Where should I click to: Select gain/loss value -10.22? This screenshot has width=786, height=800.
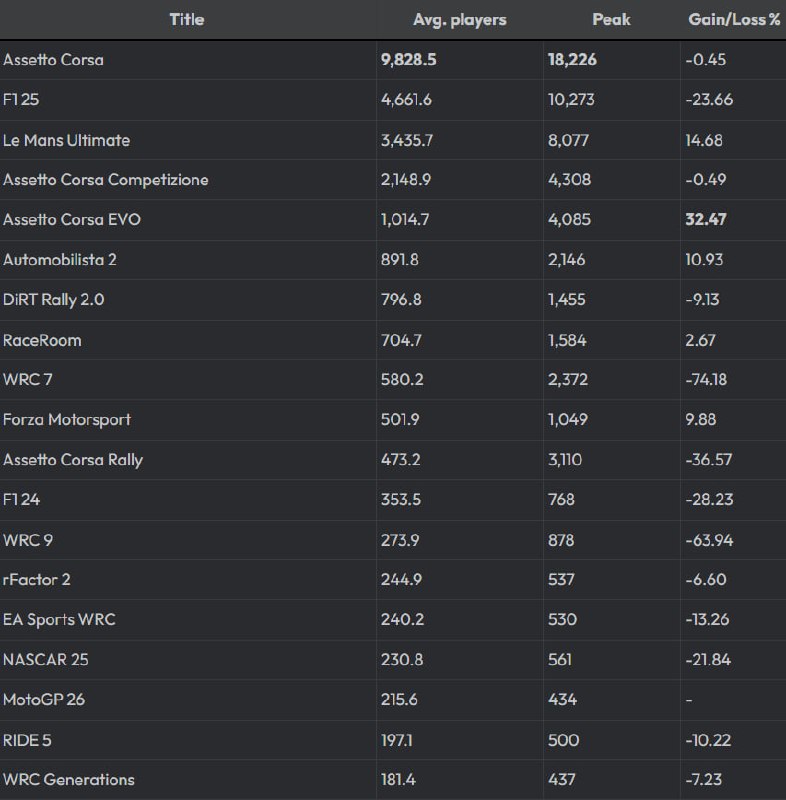(x=708, y=740)
